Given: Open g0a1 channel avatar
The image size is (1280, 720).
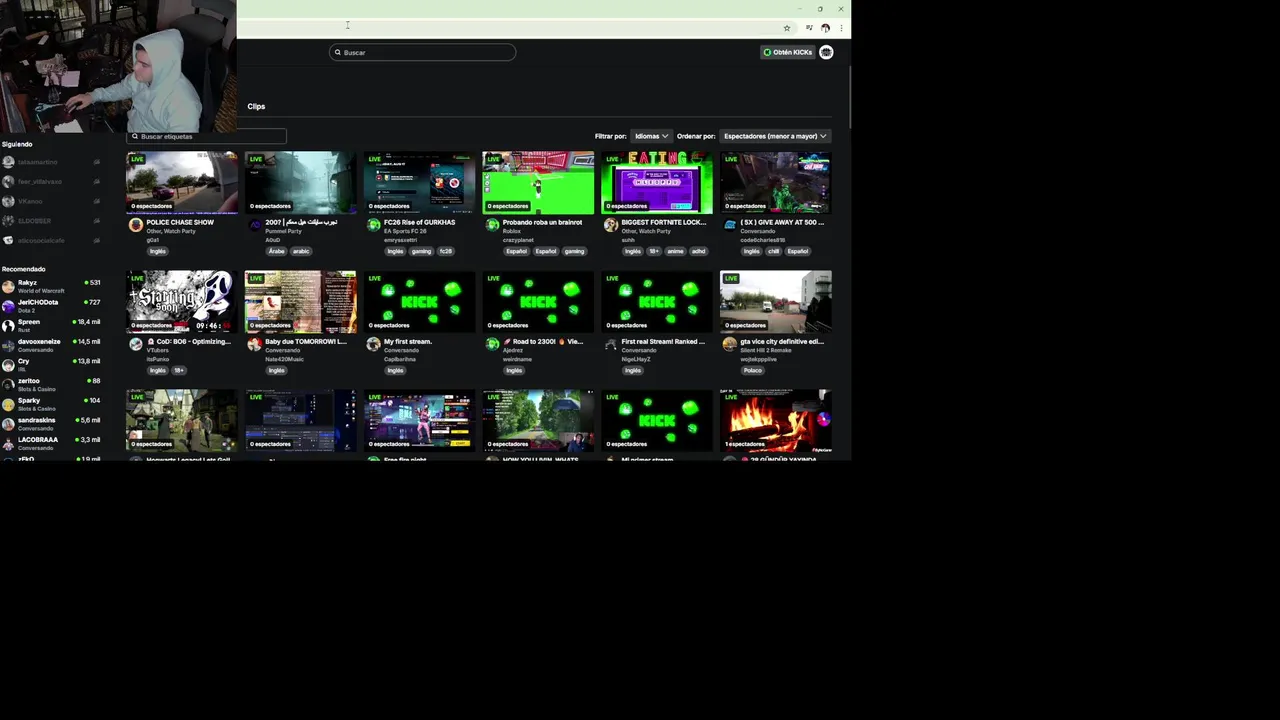Looking at the screenshot, I should click(136, 226).
